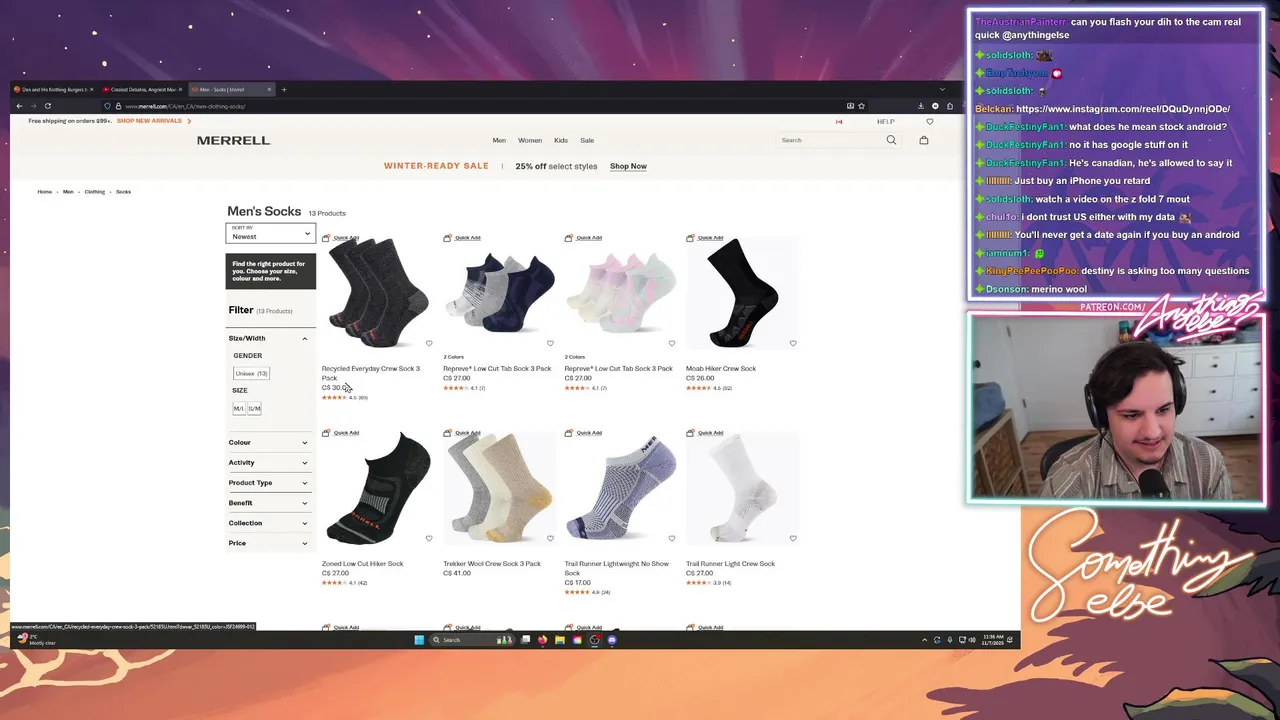Click the Shop Now sale link

628,166
